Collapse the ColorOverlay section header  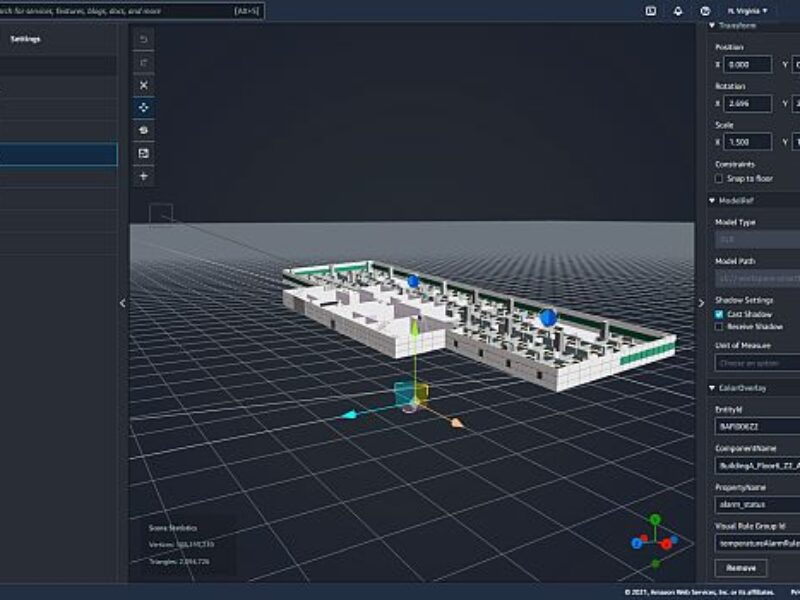click(x=712, y=387)
